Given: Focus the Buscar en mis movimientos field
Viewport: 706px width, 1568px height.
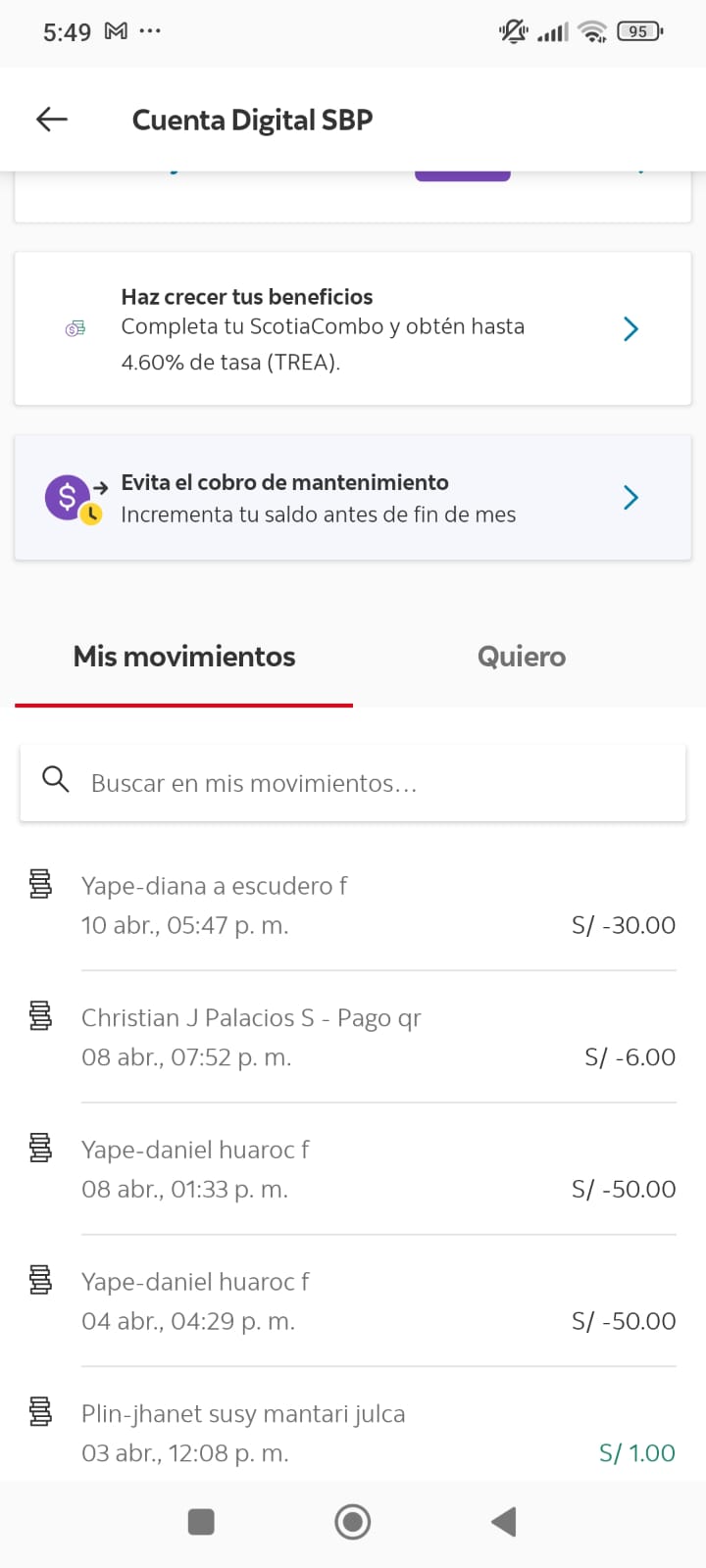Looking at the screenshot, I should coord(373,783).
